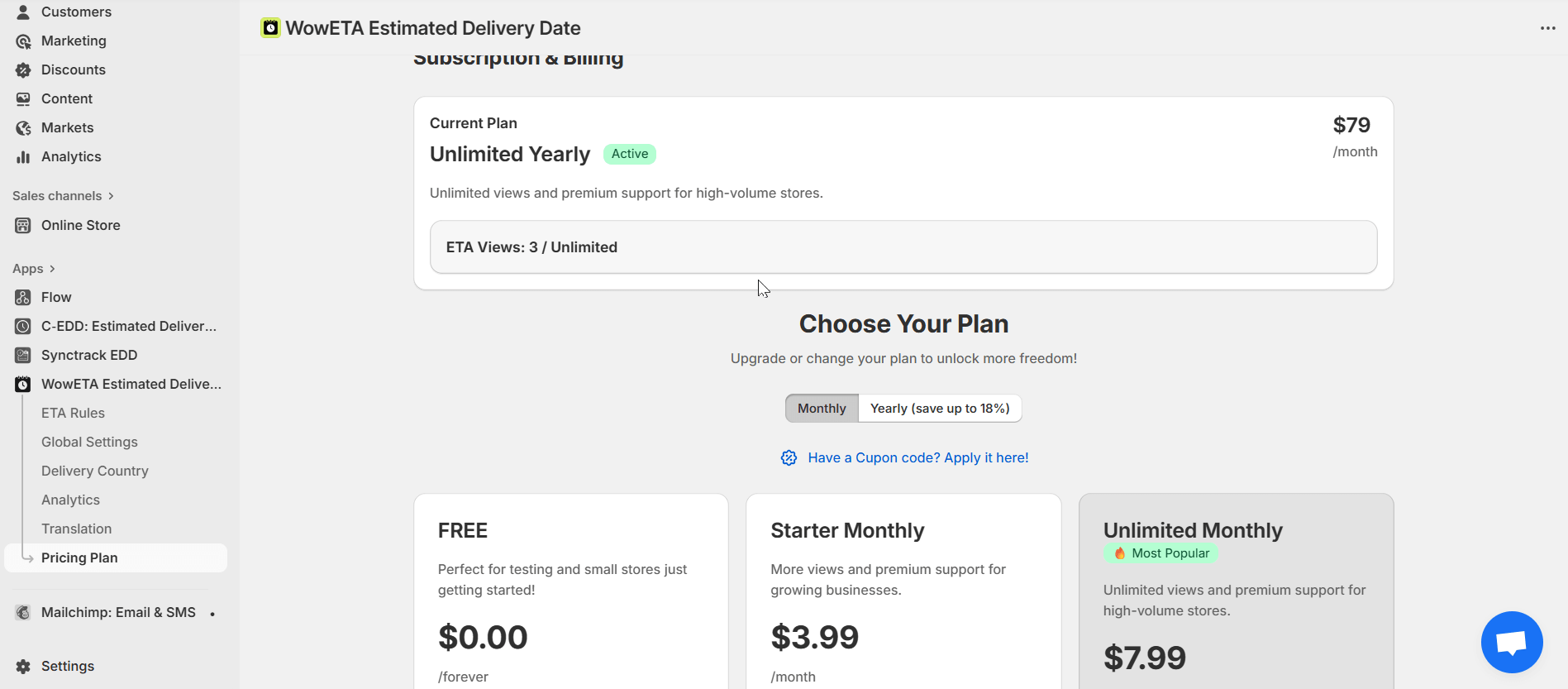The width and height of the screenshot is (1568, 689).
Task: Click the Content icon in sidebar
Action: [23, 98]
